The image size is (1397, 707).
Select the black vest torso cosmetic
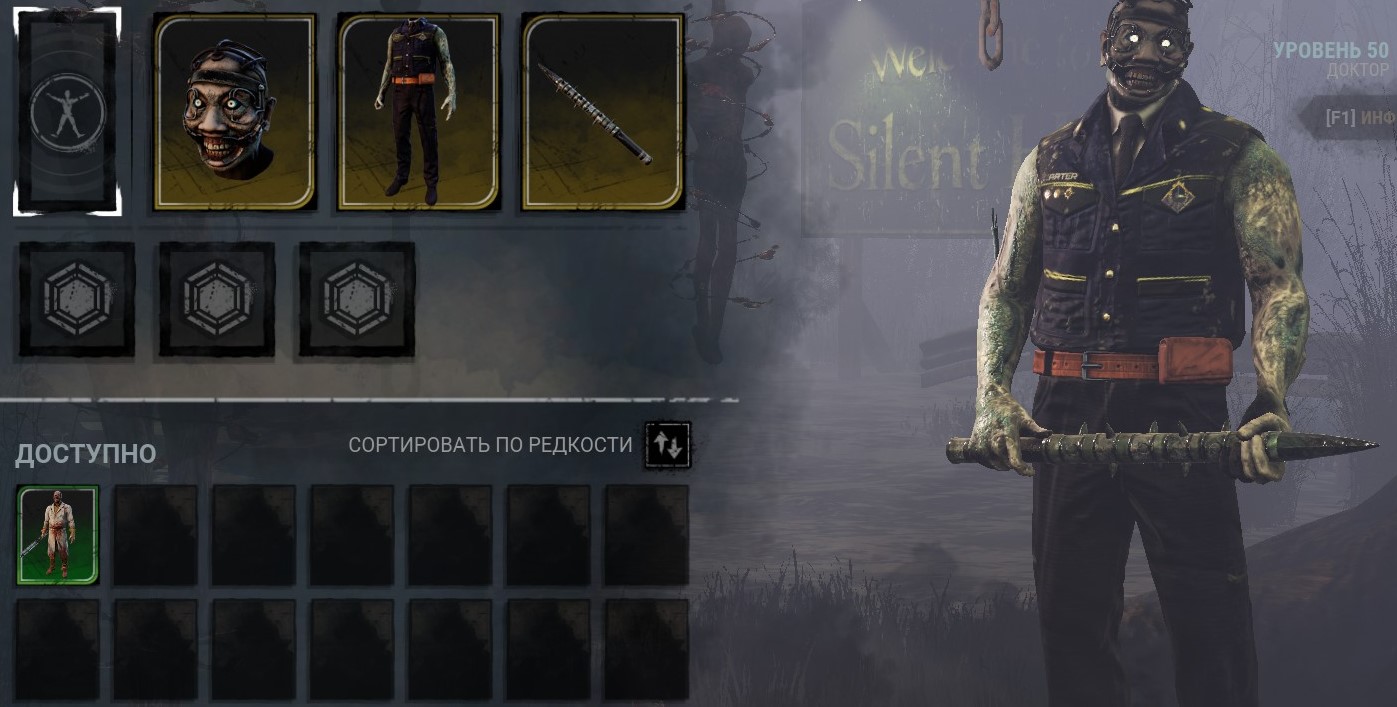tap(419, 112)
